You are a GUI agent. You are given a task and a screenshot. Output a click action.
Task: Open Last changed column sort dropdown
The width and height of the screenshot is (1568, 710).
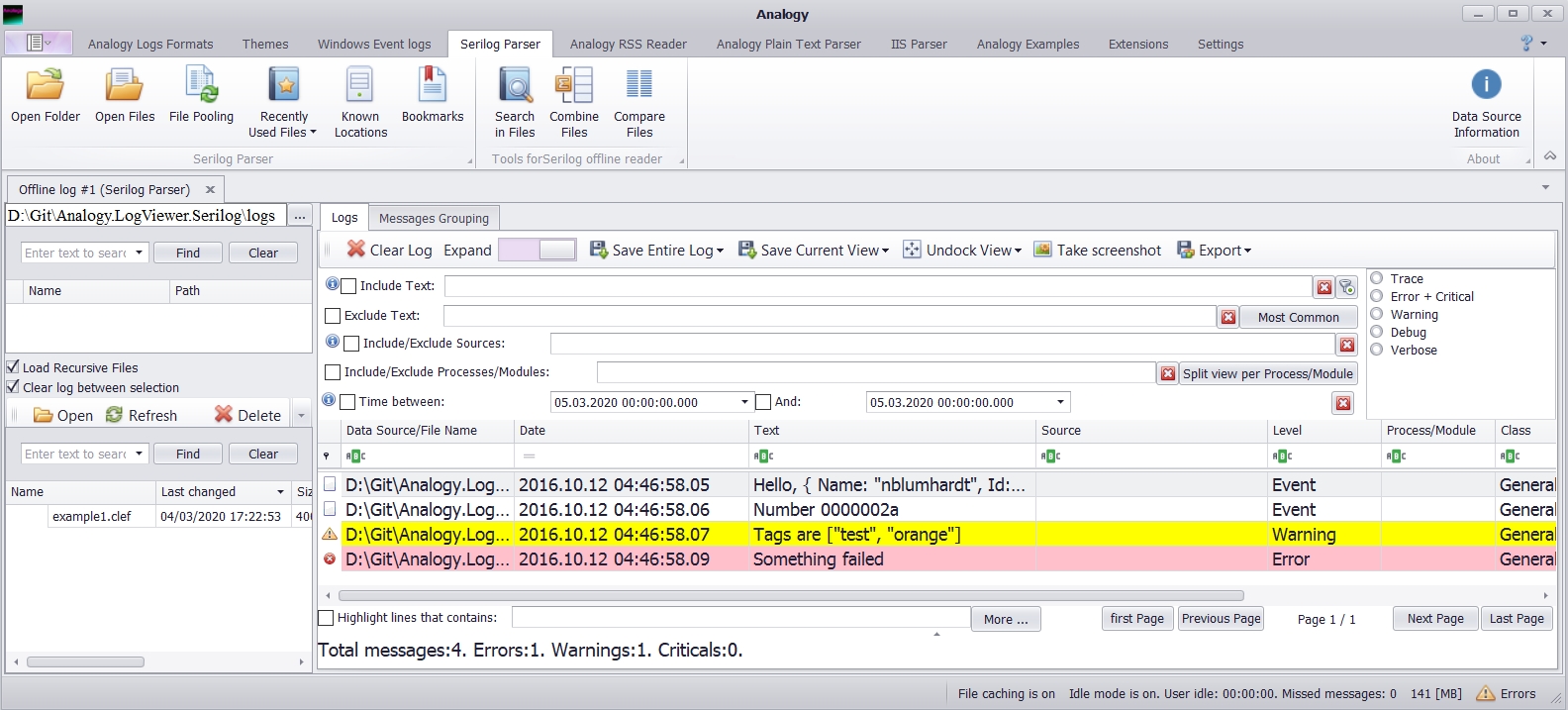click(x=280, y=492)
